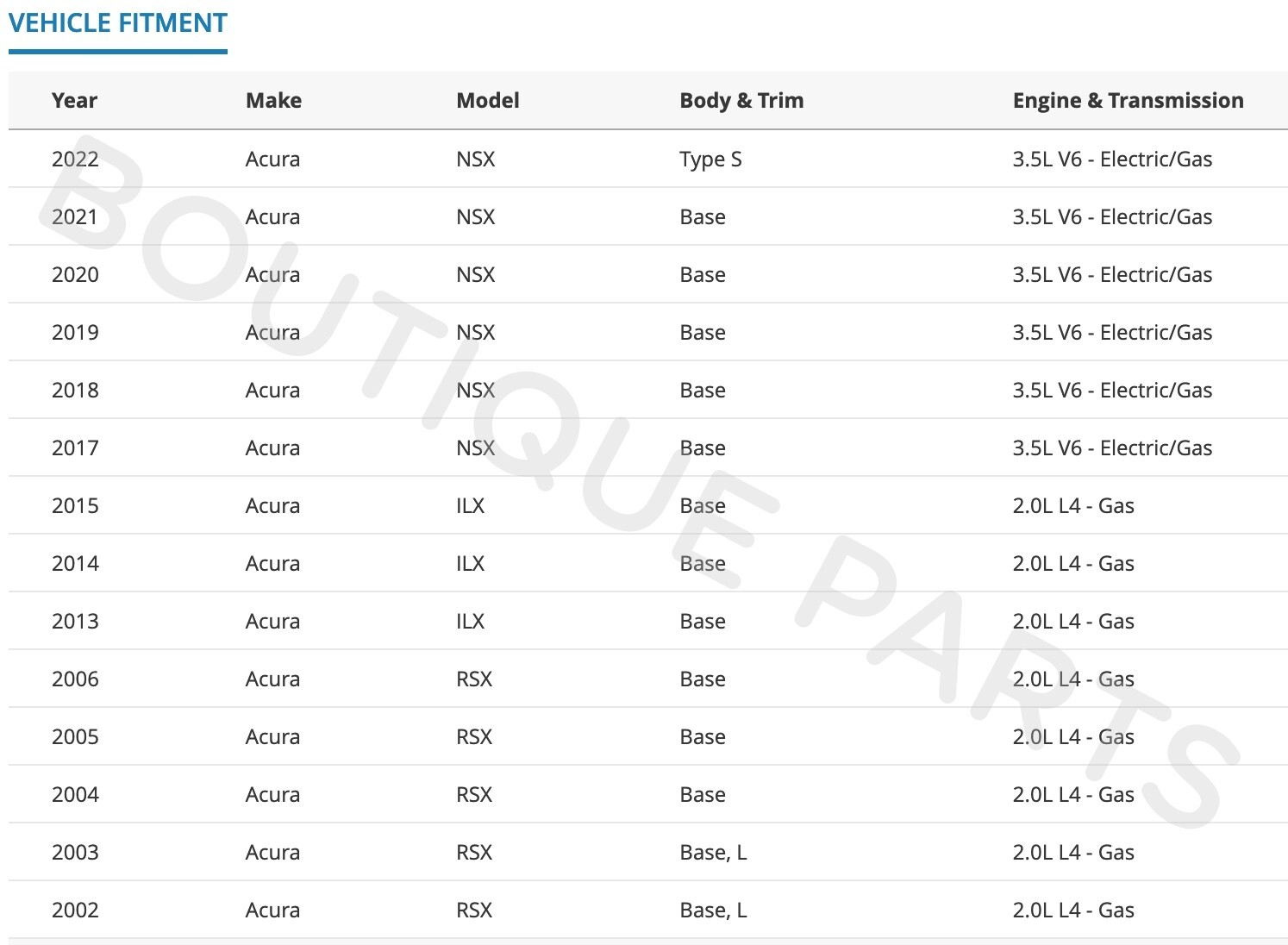The height and width of the screenshot is (945, 1288).
Task: Select the 2022 year cell
Action: pos(75,160)
